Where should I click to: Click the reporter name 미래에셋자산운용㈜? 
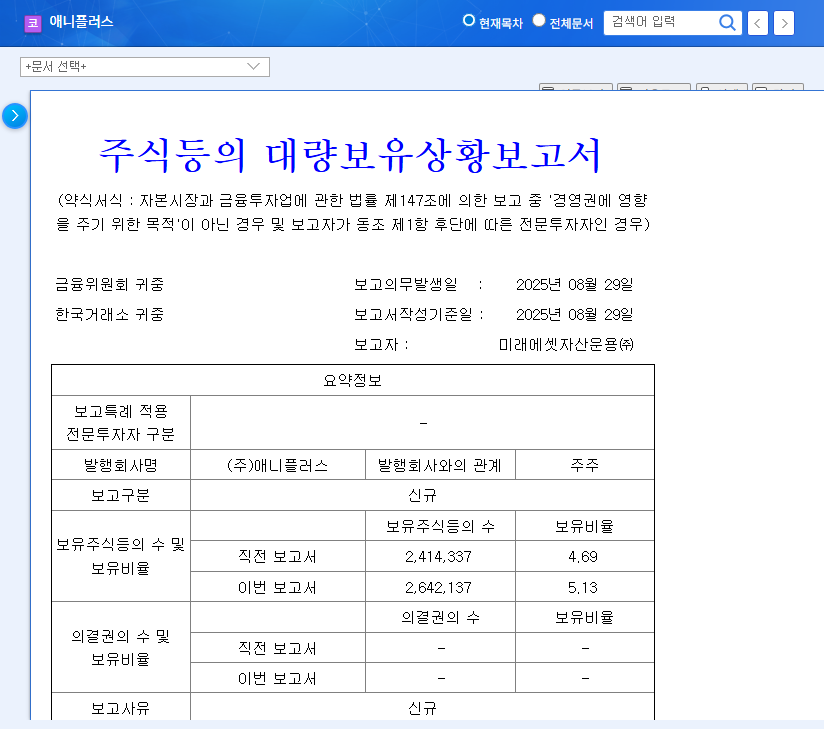point(566,344)
